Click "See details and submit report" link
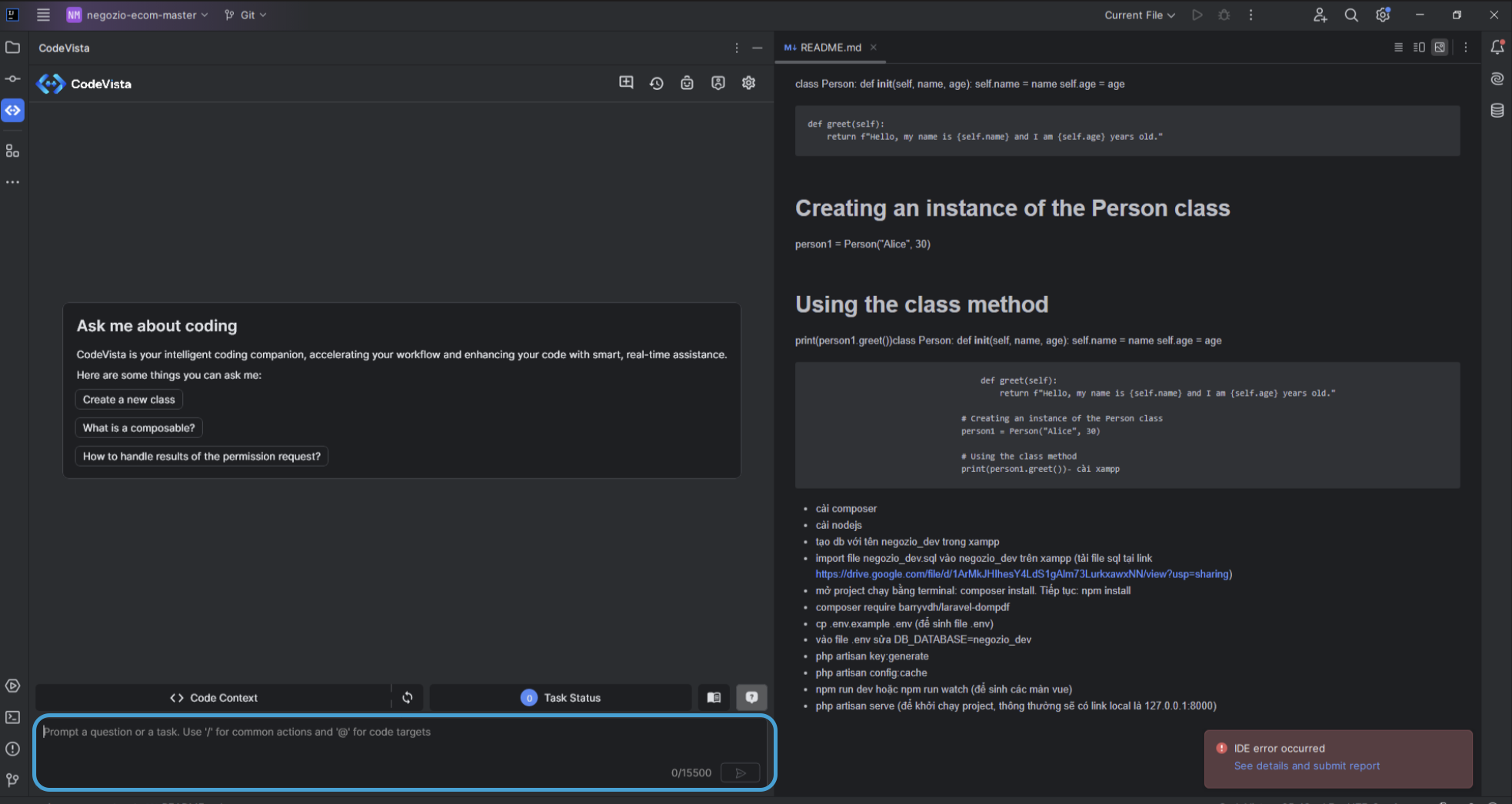 [x=1306, y=766]
